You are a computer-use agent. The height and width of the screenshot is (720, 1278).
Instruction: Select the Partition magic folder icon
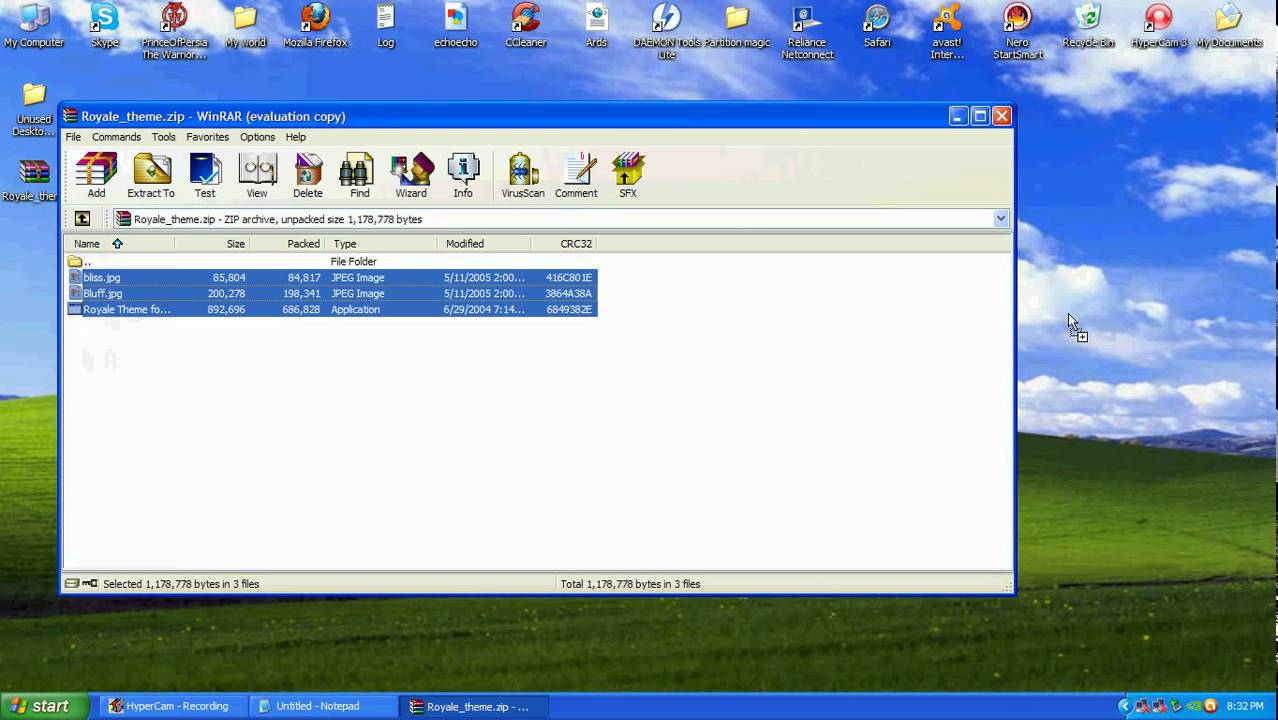737,26
